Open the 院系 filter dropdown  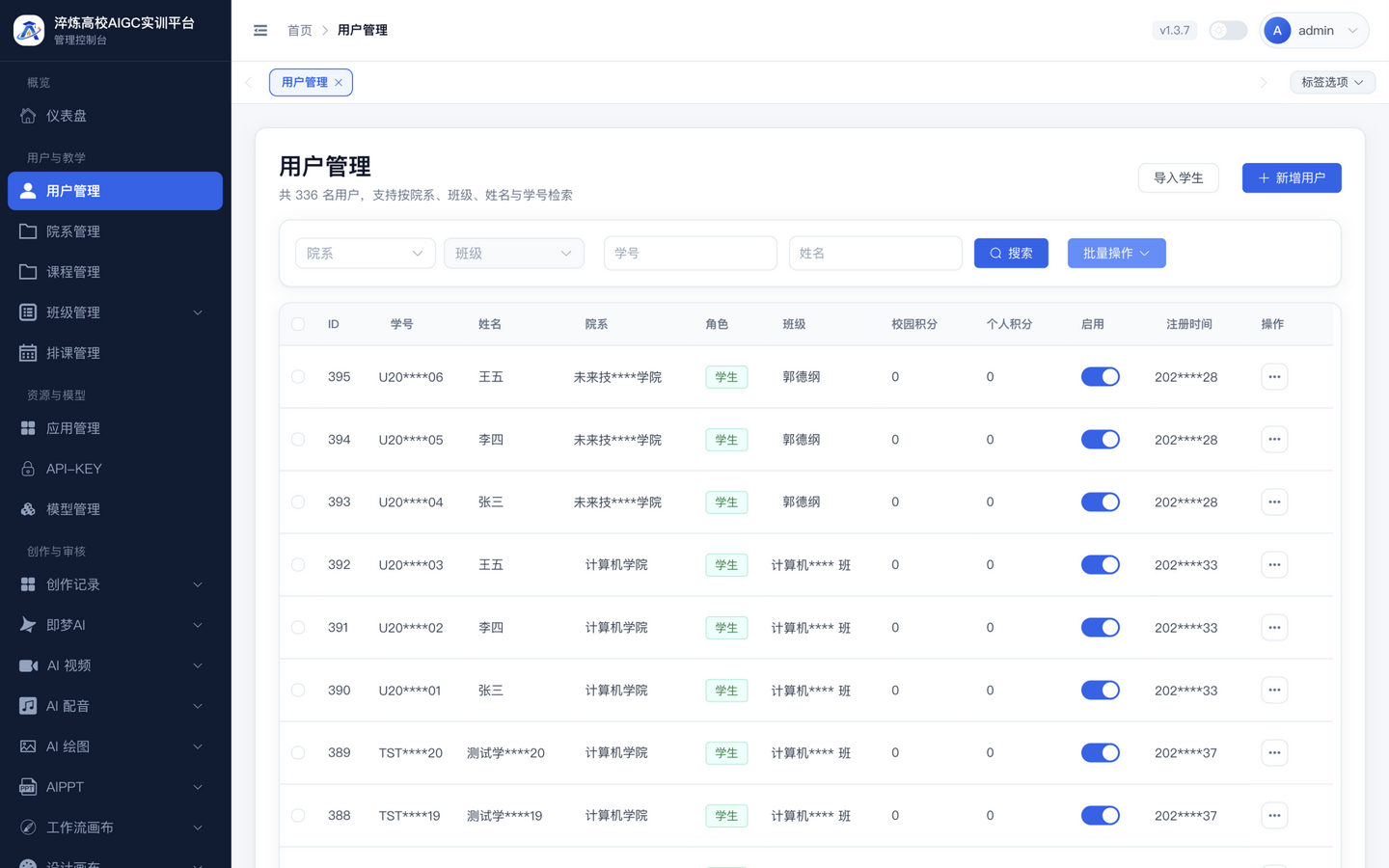click(366, 254)
